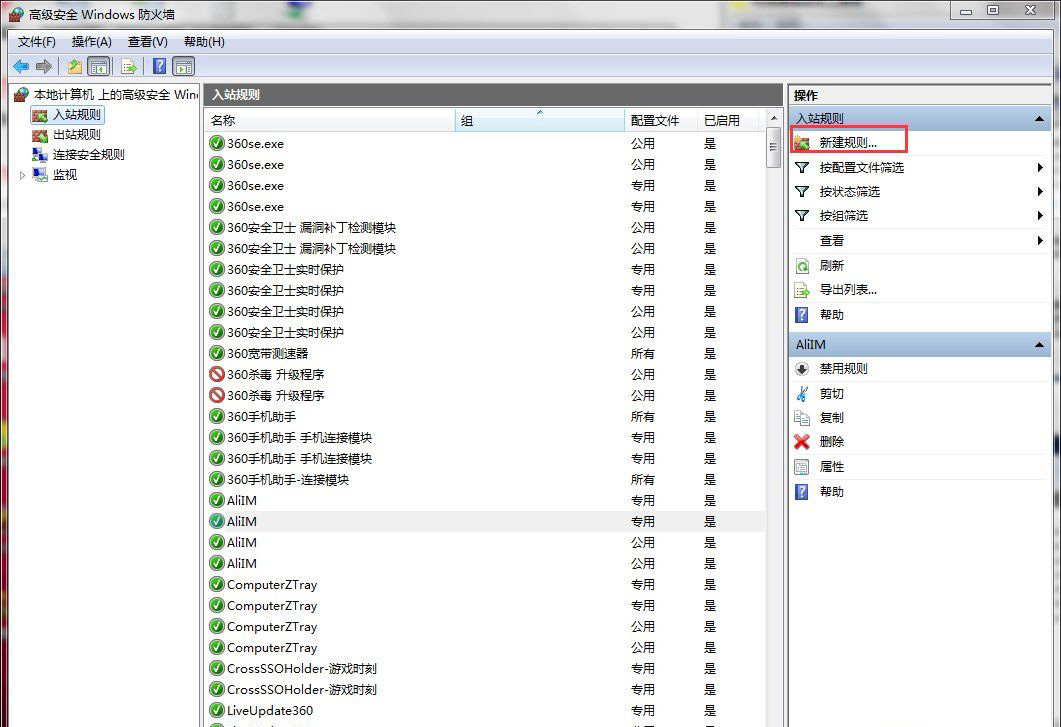Sort by the 名称 column header

330,120
